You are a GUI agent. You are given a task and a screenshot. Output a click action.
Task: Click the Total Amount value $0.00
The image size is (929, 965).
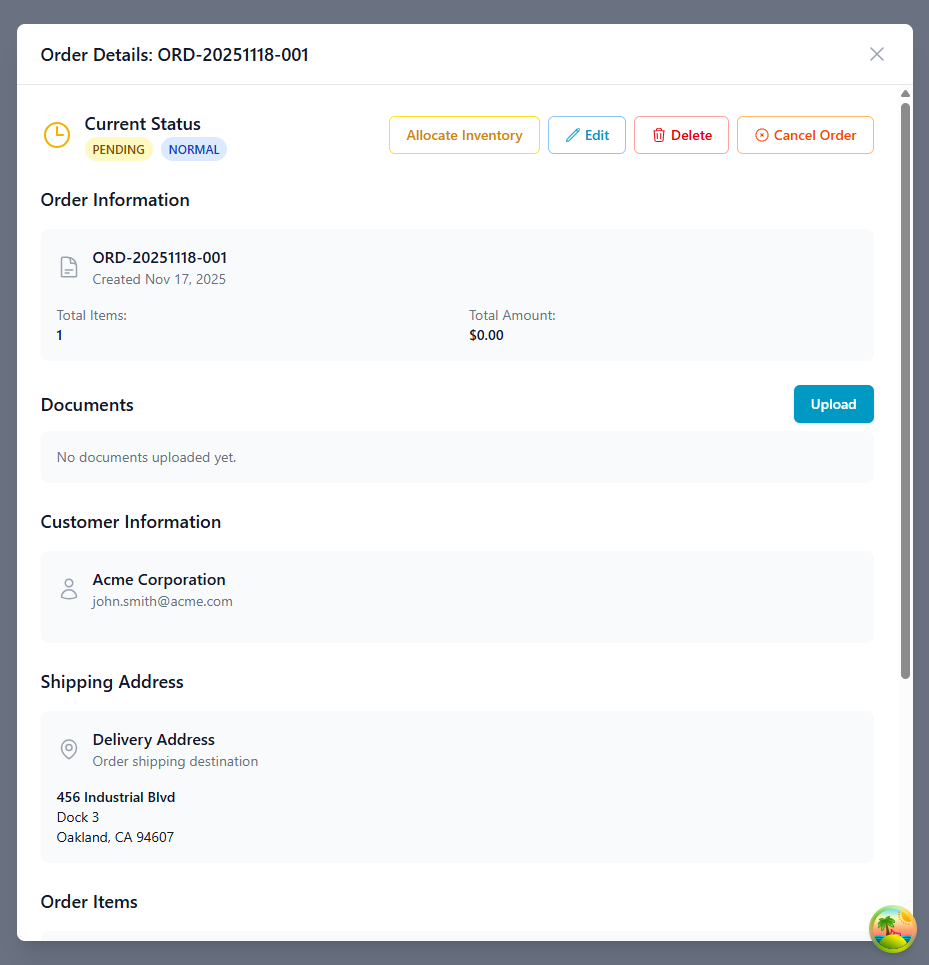point(486,335)
